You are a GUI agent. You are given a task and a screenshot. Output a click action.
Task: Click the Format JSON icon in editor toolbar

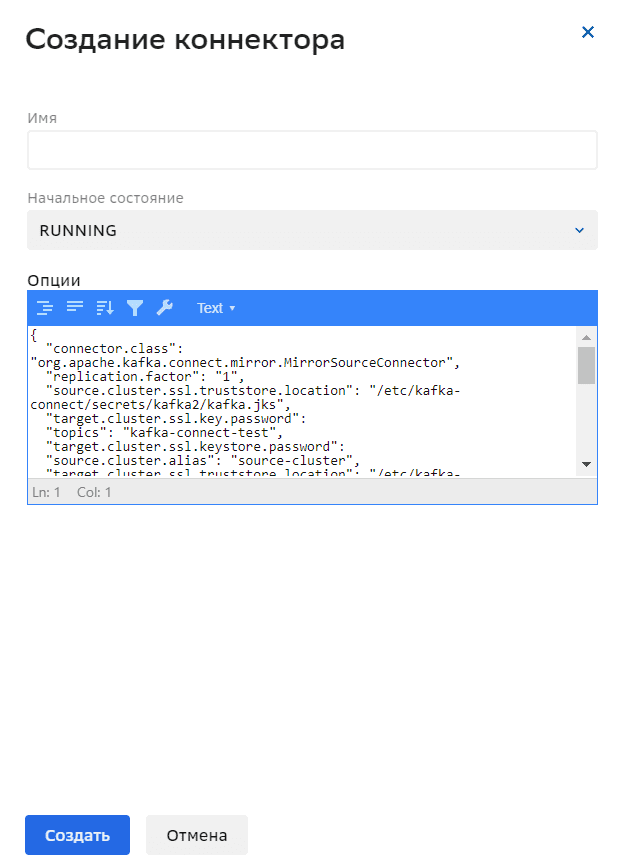45,308
